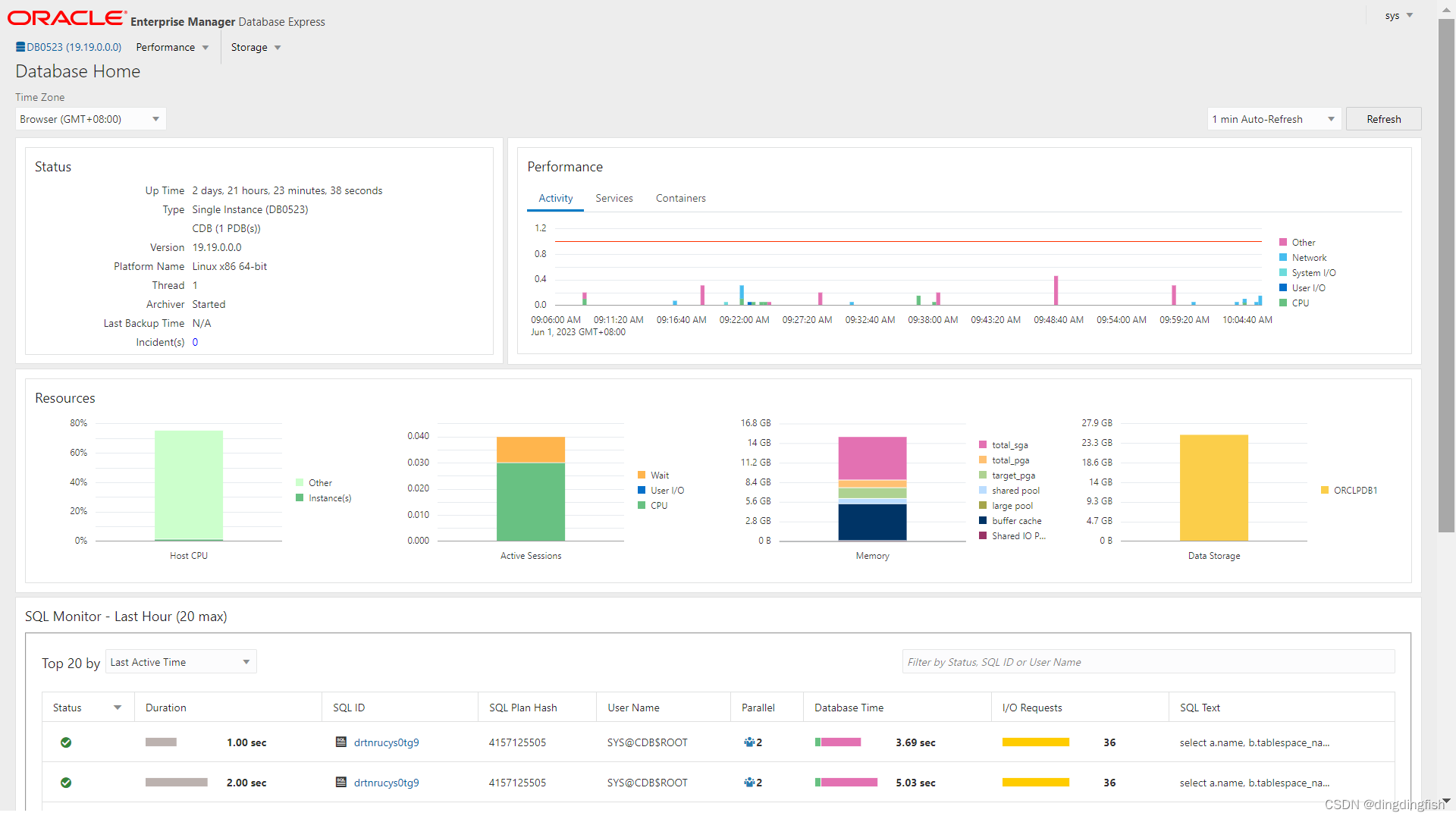Open the Top 20 by dropdown
The width and height of the screenshot is (1456, 819).
point(180,662)
